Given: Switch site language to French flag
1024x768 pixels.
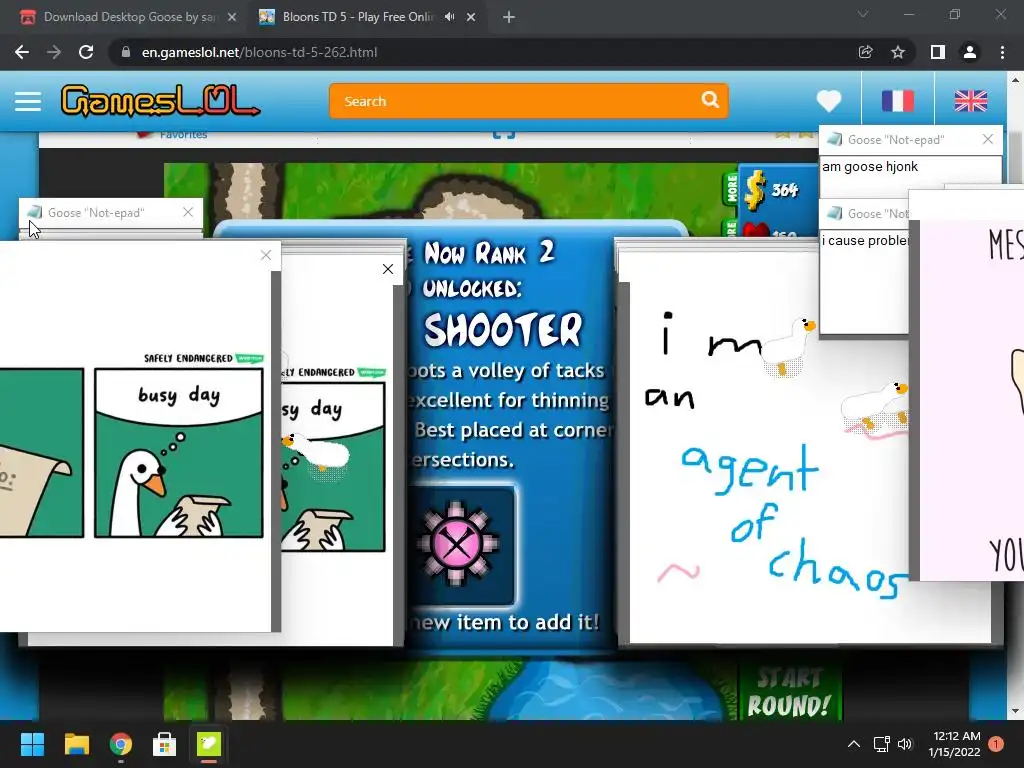Looking at the screenshot, I should 898,101.
